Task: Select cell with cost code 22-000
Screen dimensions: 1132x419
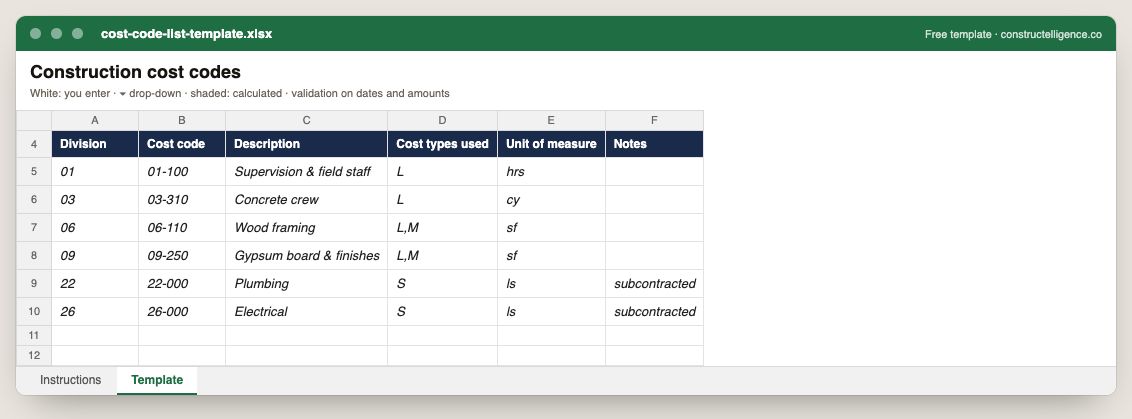Action: (182, 284)
